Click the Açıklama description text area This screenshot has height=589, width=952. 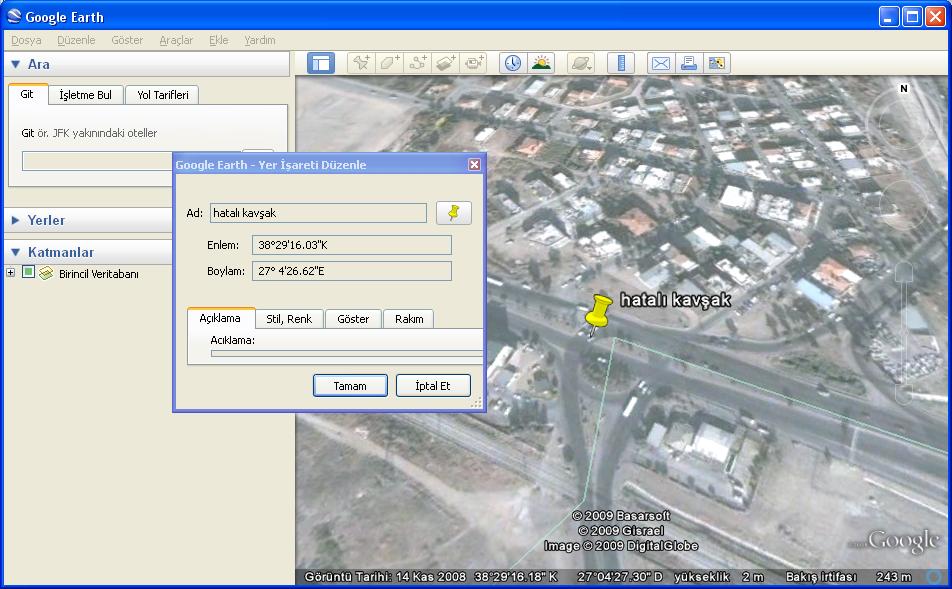(347, 353)
